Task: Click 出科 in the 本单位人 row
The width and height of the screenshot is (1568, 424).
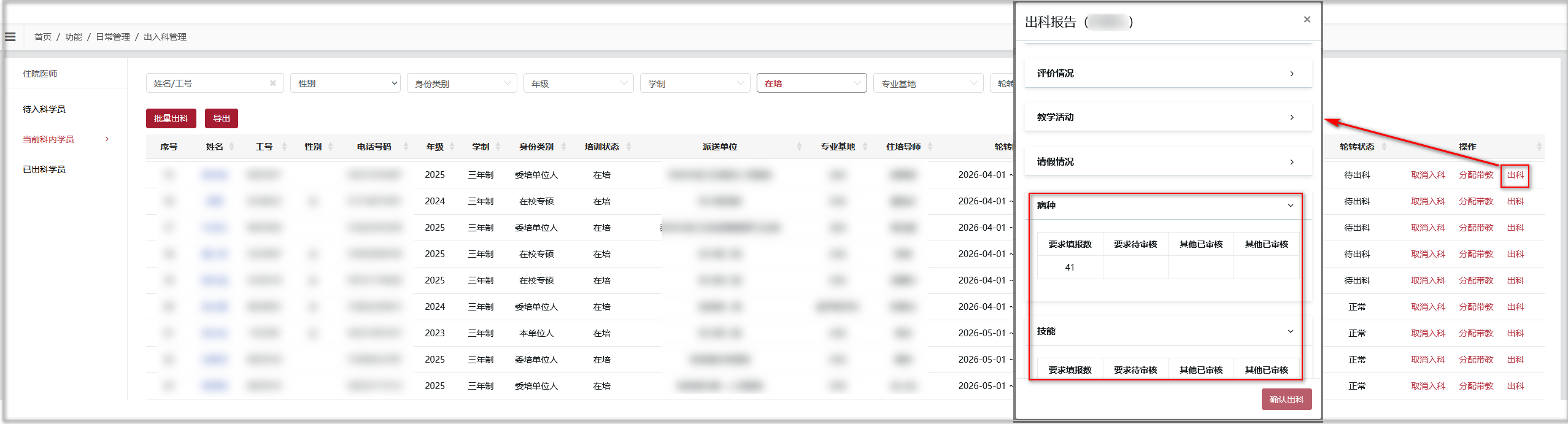Action: (1516, 333)
